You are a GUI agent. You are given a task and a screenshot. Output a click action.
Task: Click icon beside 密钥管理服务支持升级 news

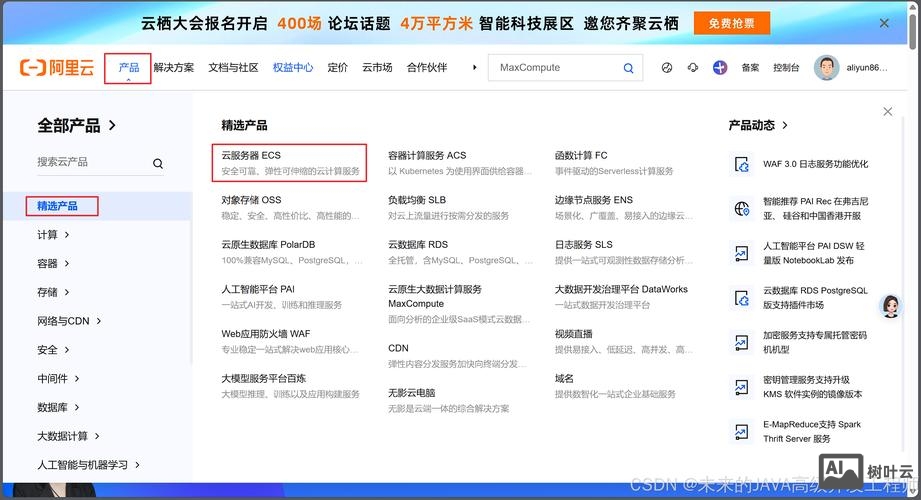coord(742,387)
